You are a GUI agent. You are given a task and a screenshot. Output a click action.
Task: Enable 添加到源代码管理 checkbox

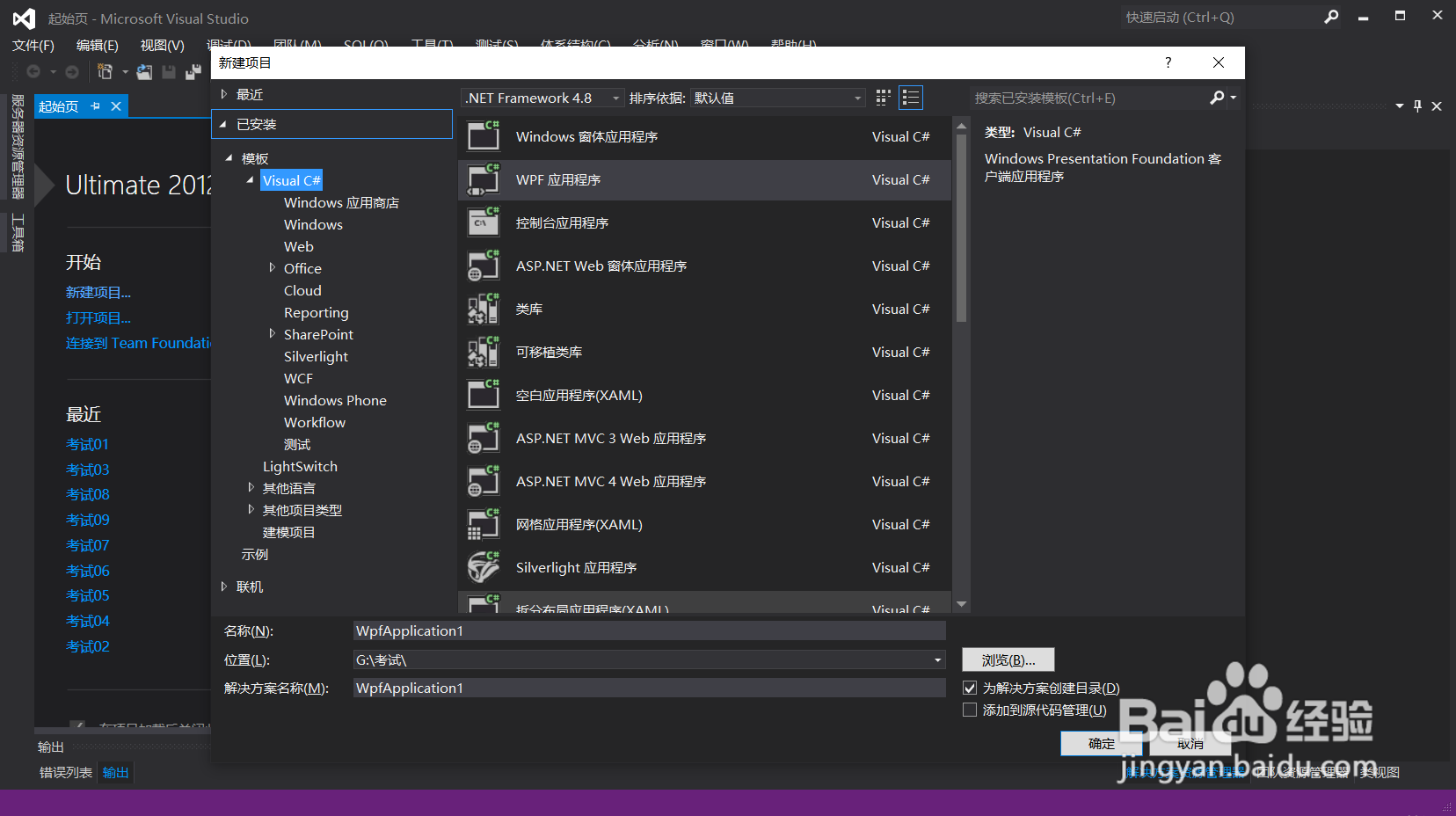tap(970, 710)
